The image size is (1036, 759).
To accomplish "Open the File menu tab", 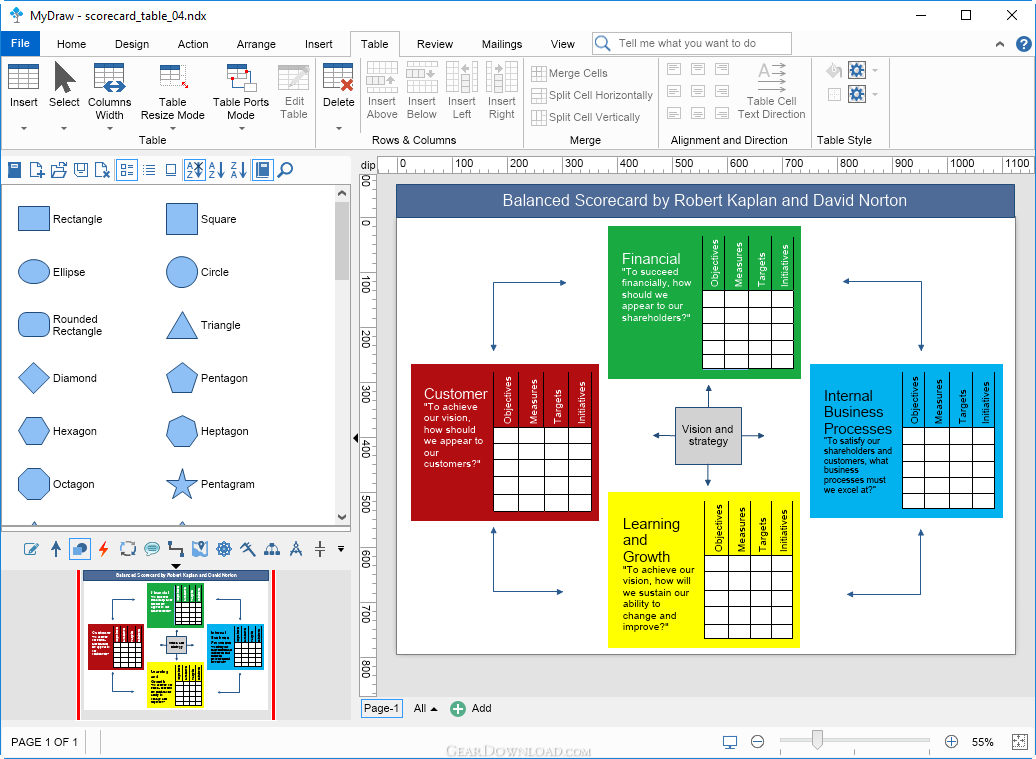I will tap(20, 44).
